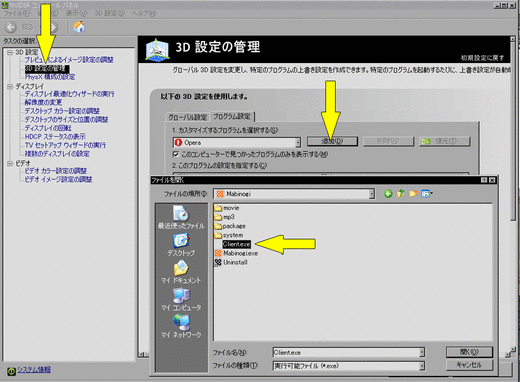Go back in file dialog using green arrow
The height and width of the screenshot is (382, 520).
(388, 193)
